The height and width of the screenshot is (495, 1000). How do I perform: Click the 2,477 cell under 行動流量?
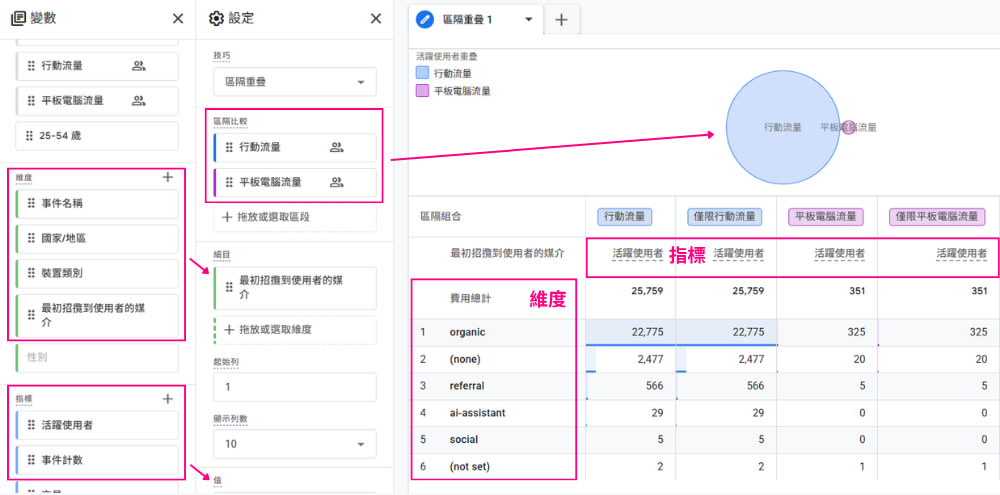pos(650,359)
